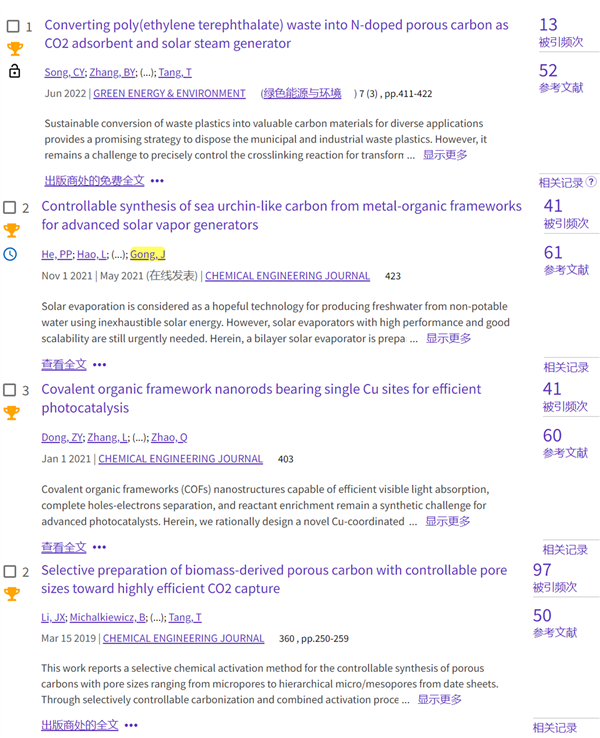Viewport: 600px width, 738px height.
Task: Open the ••• more options for the sea urchin-like carbon article
Action: [99, 365]
